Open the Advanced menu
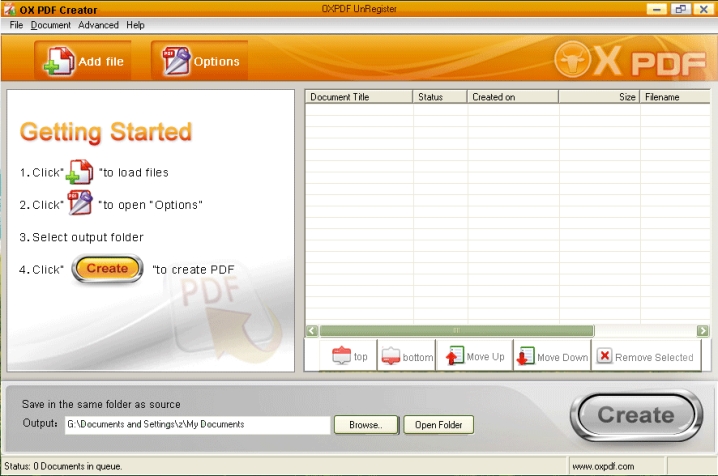The width and height of the screenshot is (718, 476). 98,25
